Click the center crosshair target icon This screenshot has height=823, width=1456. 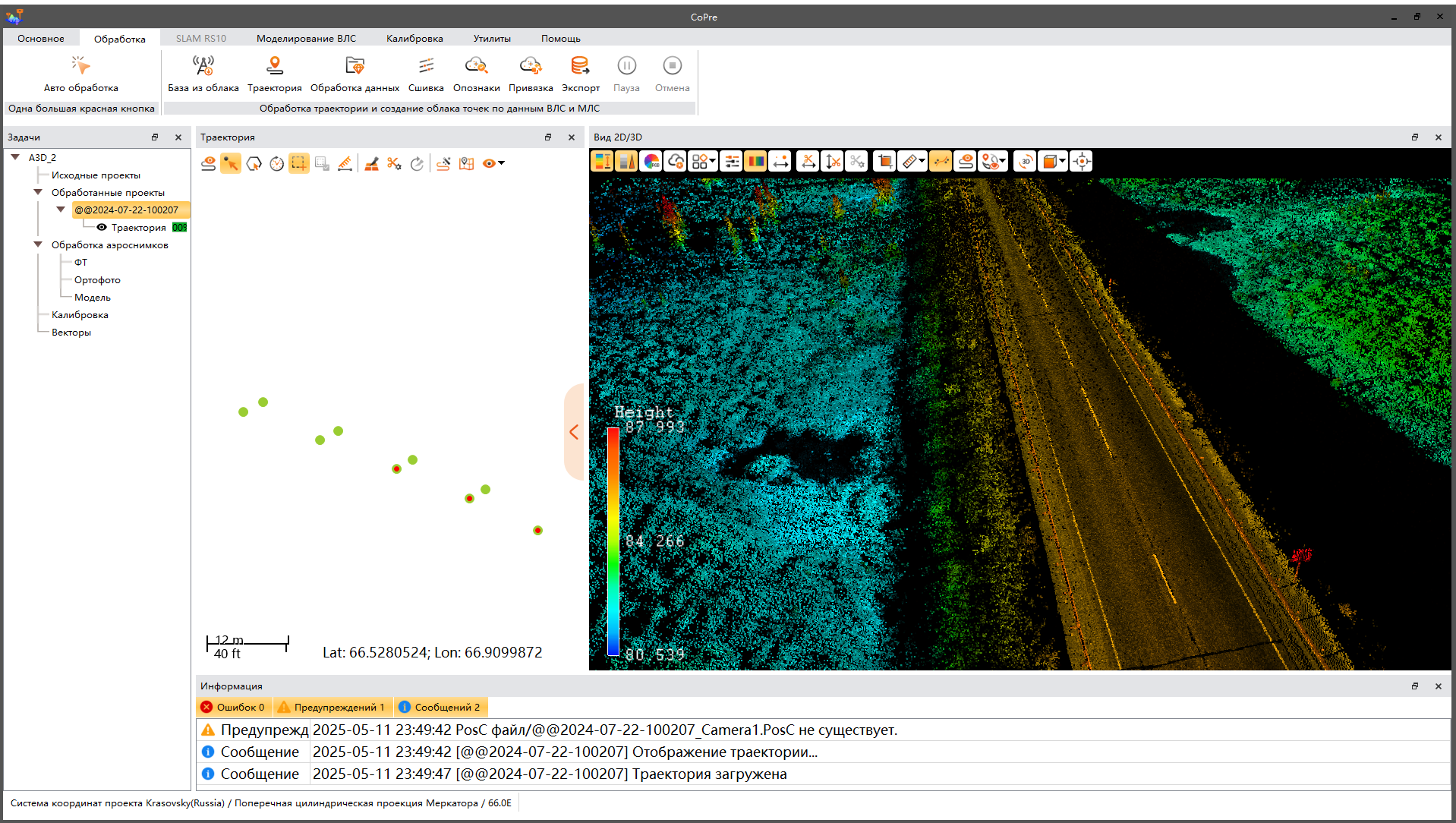(x=1082, y=162)
